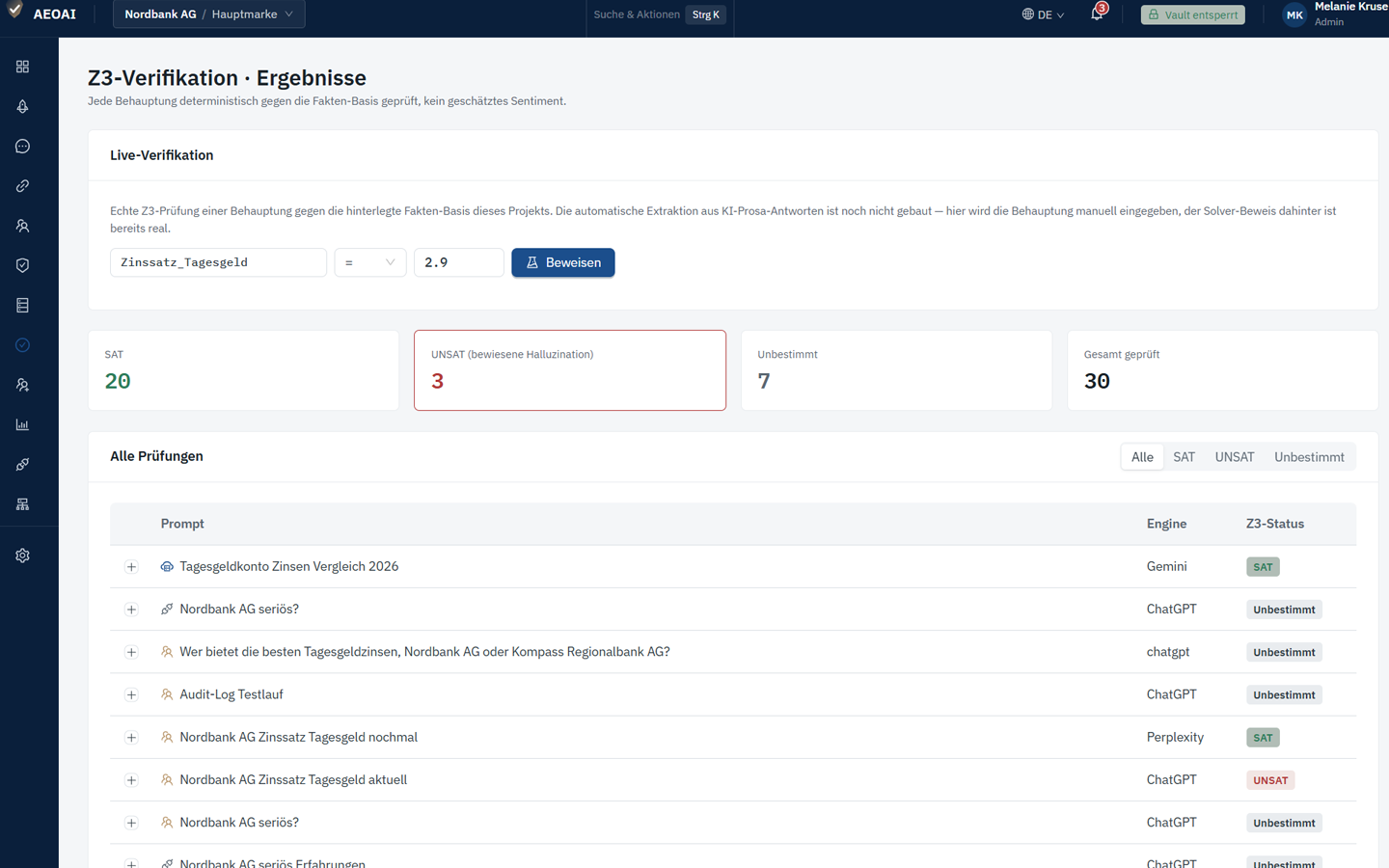Open the Nordbank AG / Hauptmarke project dropdown
1389x868 pixels.
(x=209, y=14)
